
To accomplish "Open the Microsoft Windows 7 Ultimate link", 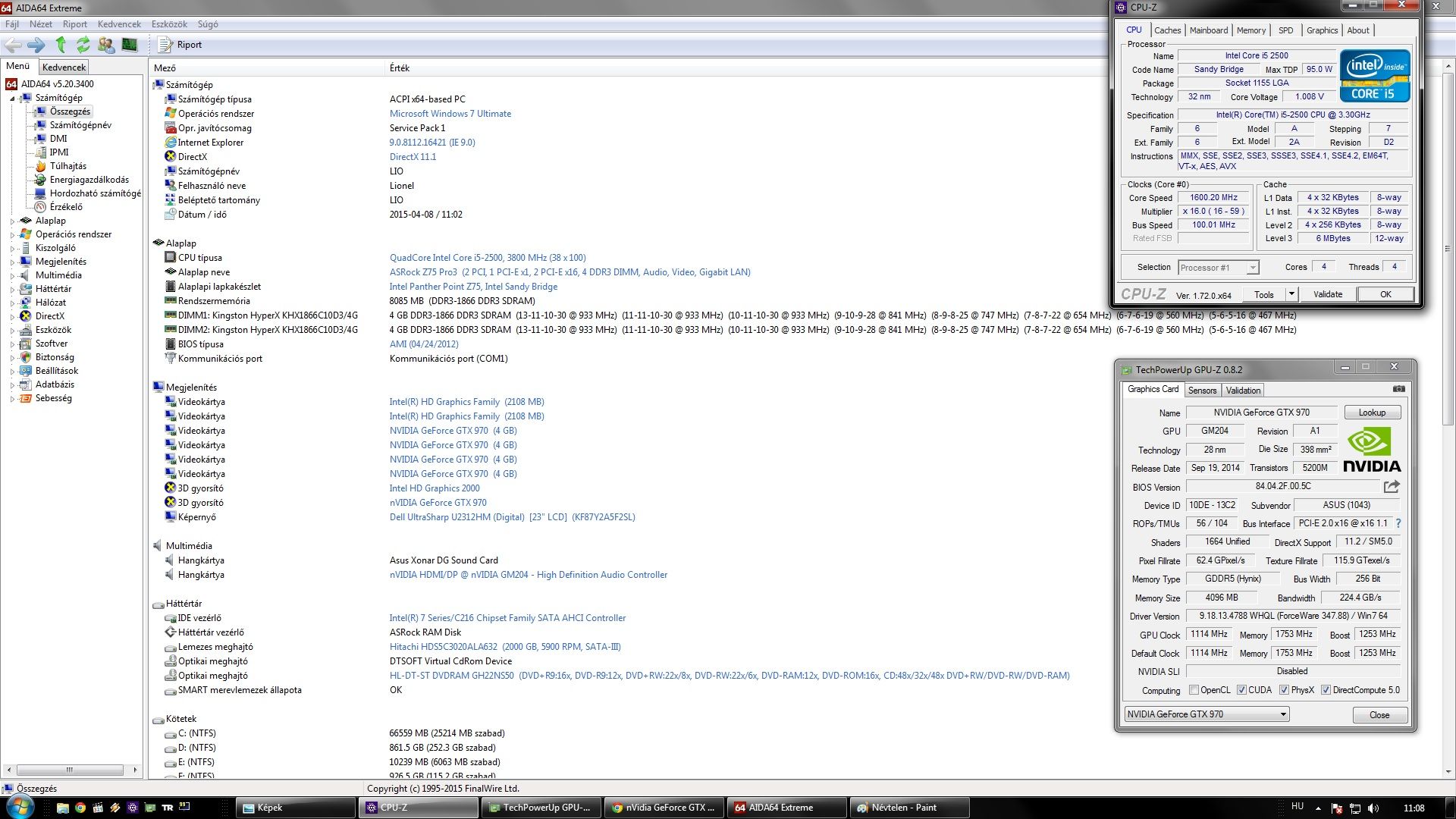I will point(450,114).
